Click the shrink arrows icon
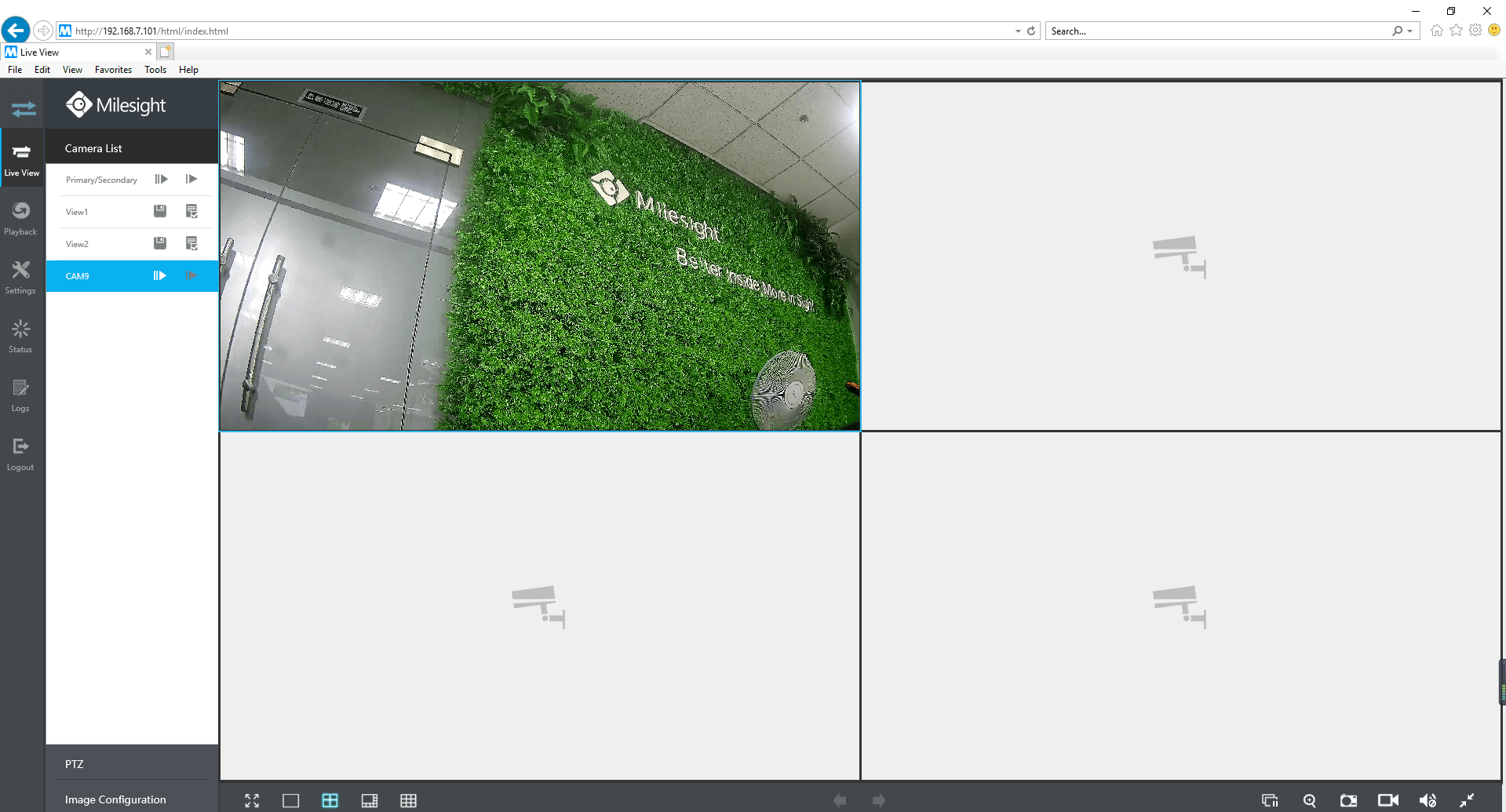1506x812 pixels. pos(1467,800)
